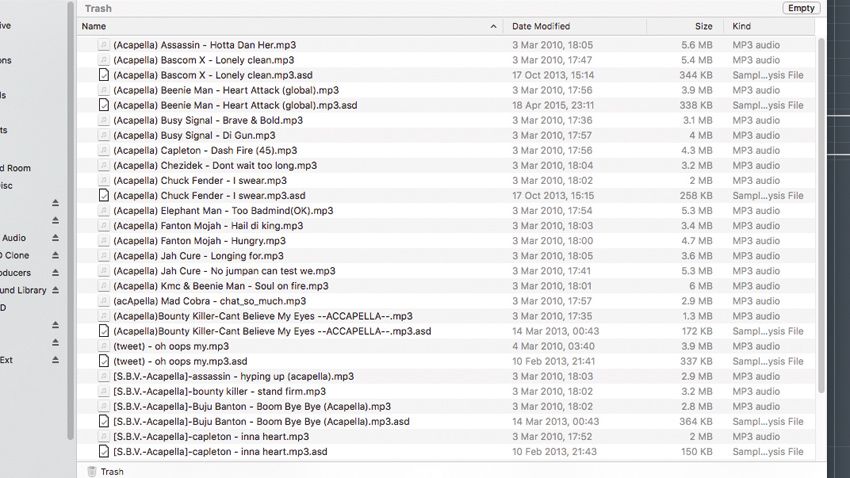Eject the sidebar volume ending in "ound Library"
The width and height of the screenshot is (850, 478).
pyautogui.click(x=56, y=290)
